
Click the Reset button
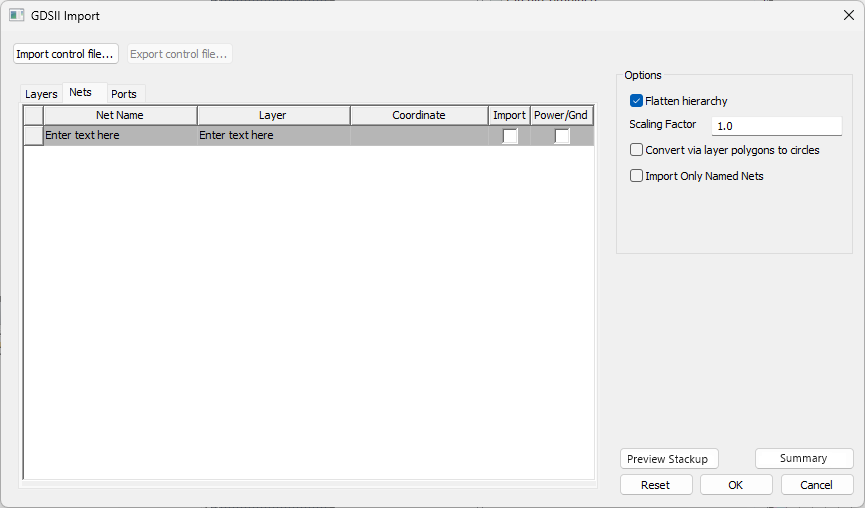click(x=656, y=485)
